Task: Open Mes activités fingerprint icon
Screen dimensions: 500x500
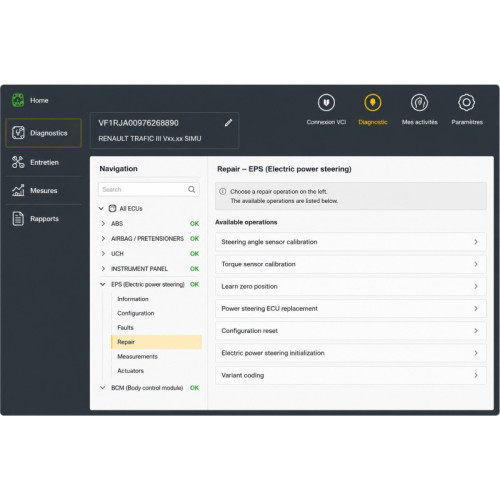Action: (x=419, y=102)
